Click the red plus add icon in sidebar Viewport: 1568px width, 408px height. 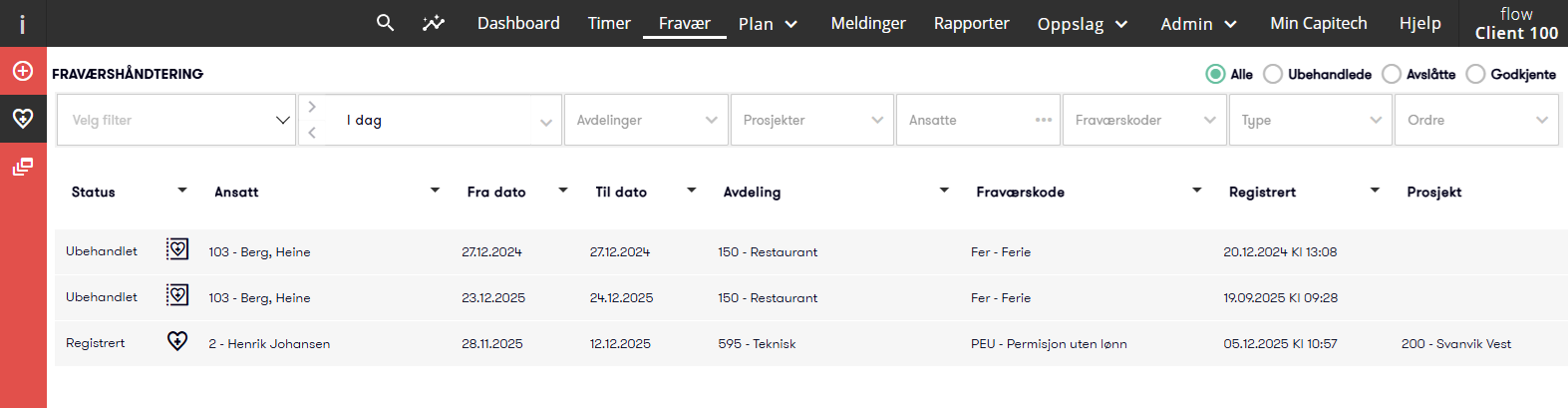click(23, 71)
